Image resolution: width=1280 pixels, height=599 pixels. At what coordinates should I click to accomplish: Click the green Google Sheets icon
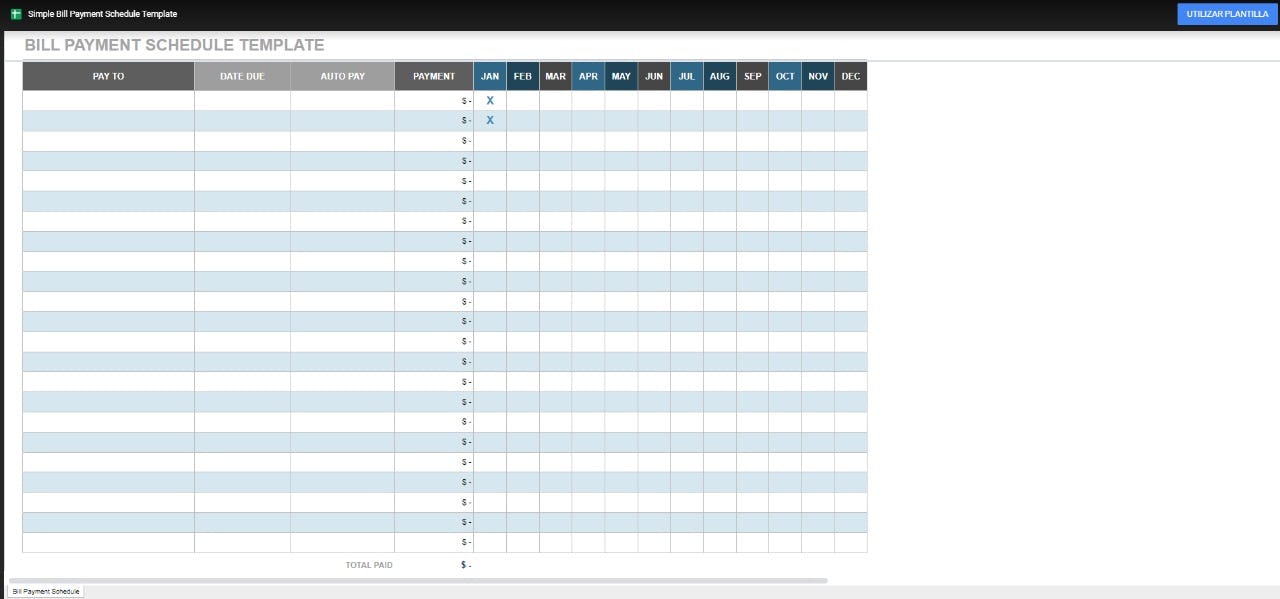tap(16, 14)
